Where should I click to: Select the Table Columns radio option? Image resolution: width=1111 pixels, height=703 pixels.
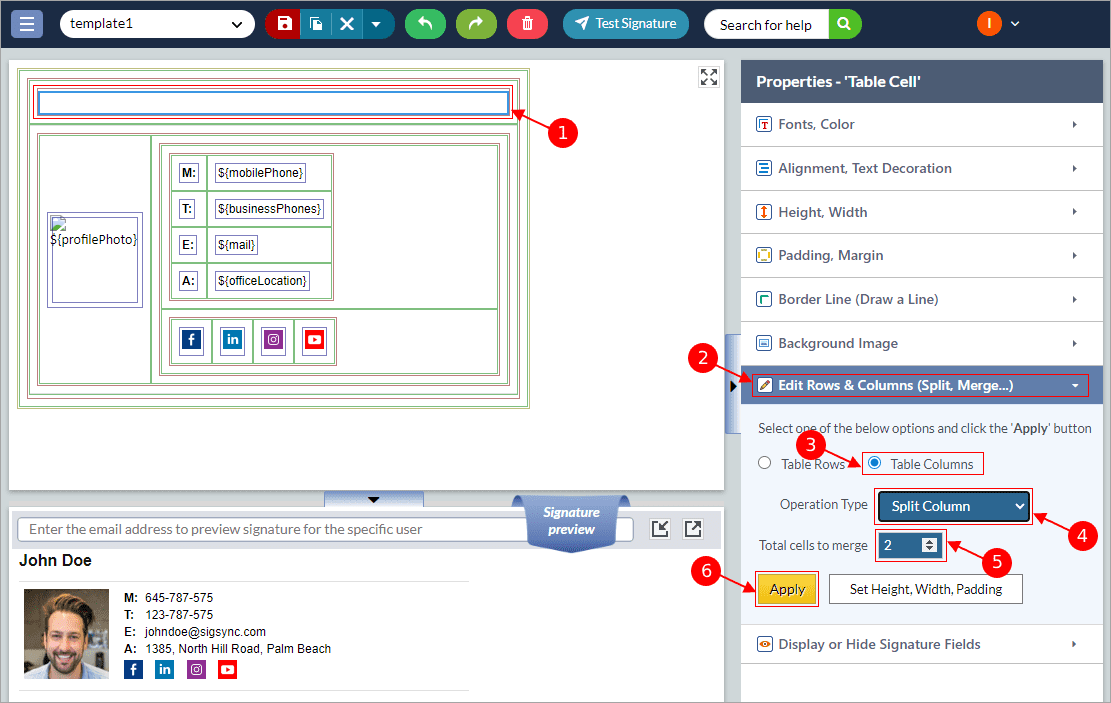[x=875, y=463]
